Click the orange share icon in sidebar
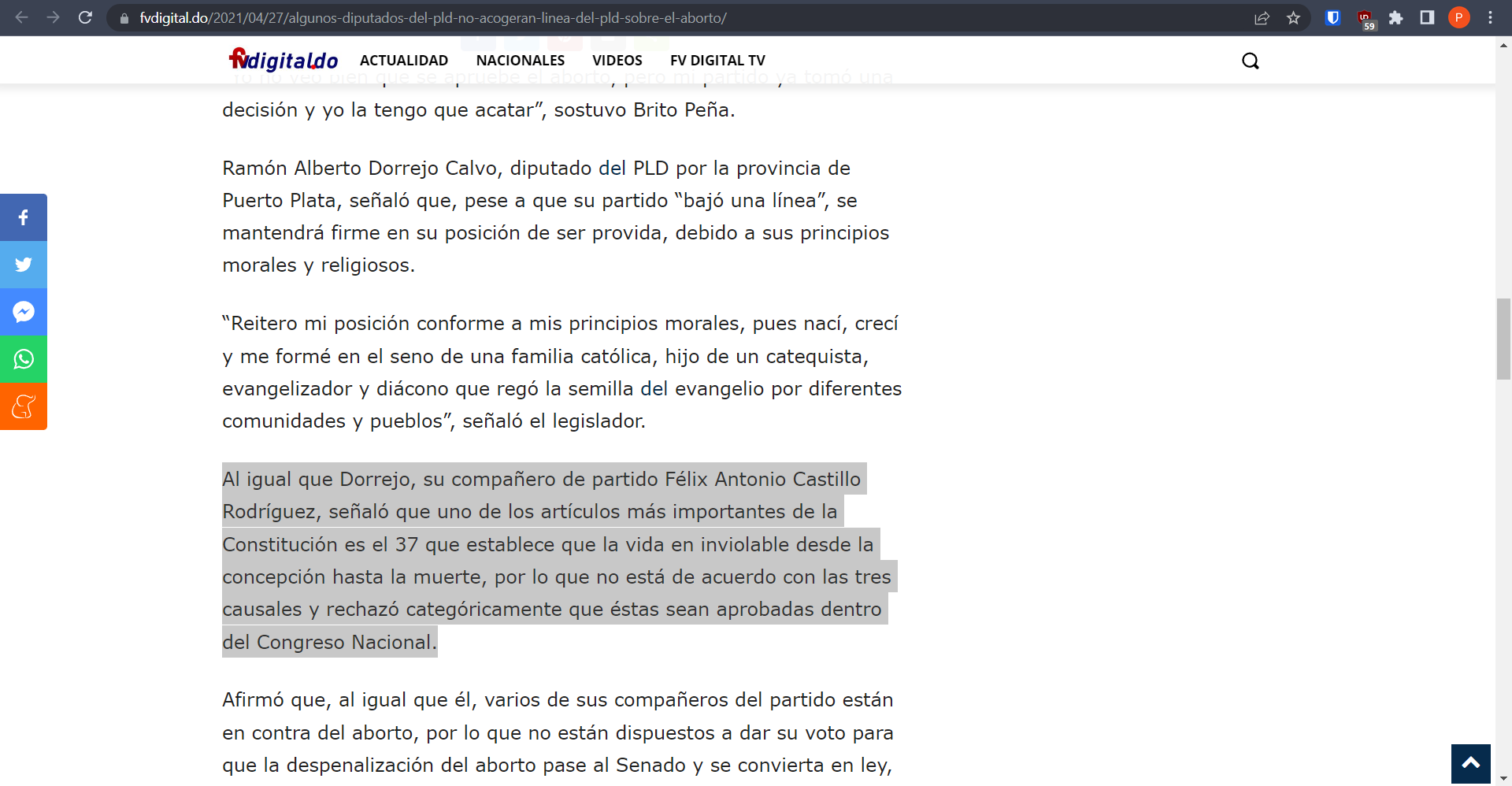Screen dimensions: 1512x786 coord(24,406)
